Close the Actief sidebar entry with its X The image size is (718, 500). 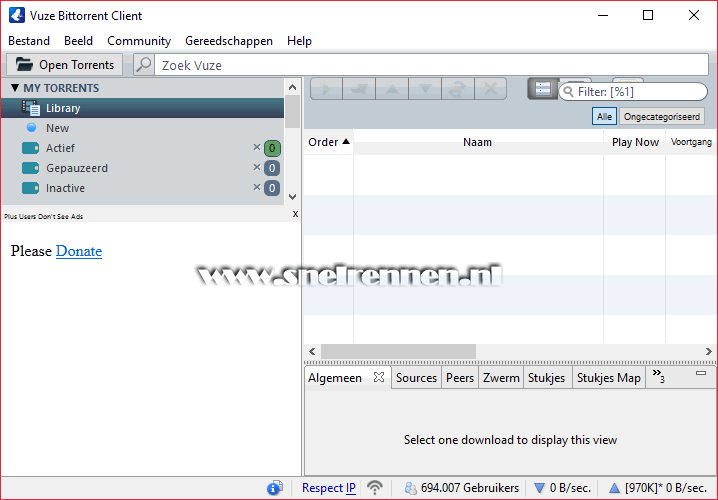click(257, 147)
